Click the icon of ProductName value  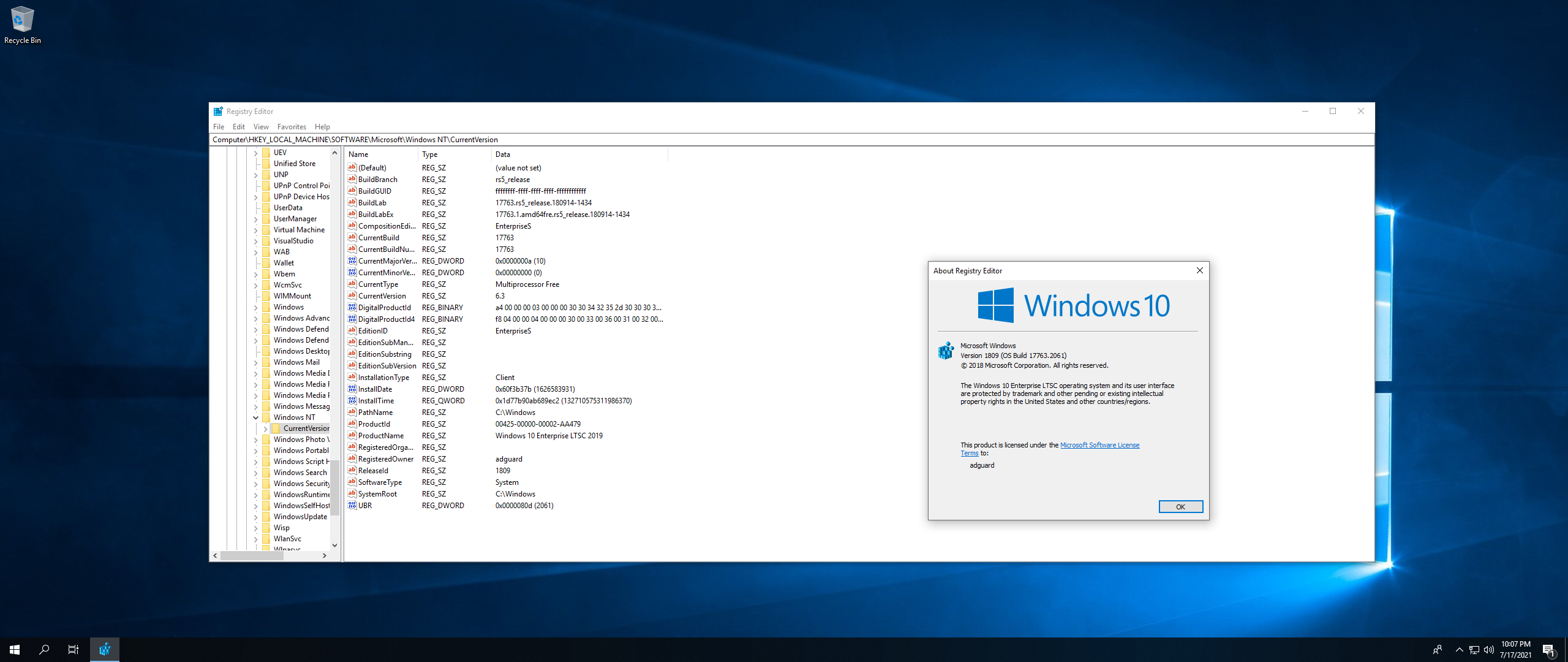(x=352, y=435)
